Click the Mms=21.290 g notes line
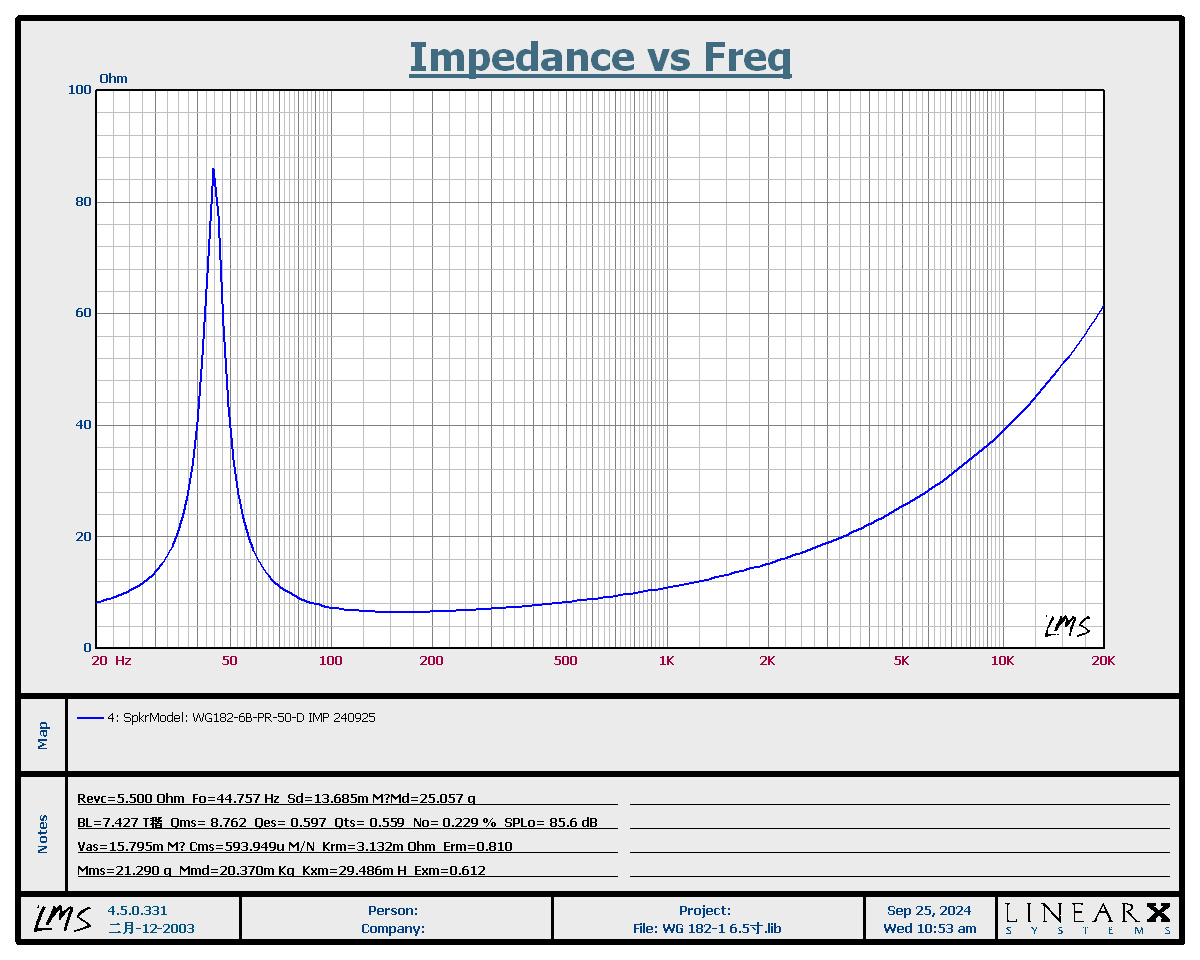Image resolution: width=1200 pixels, height=960 pixels. pos(282,870)
